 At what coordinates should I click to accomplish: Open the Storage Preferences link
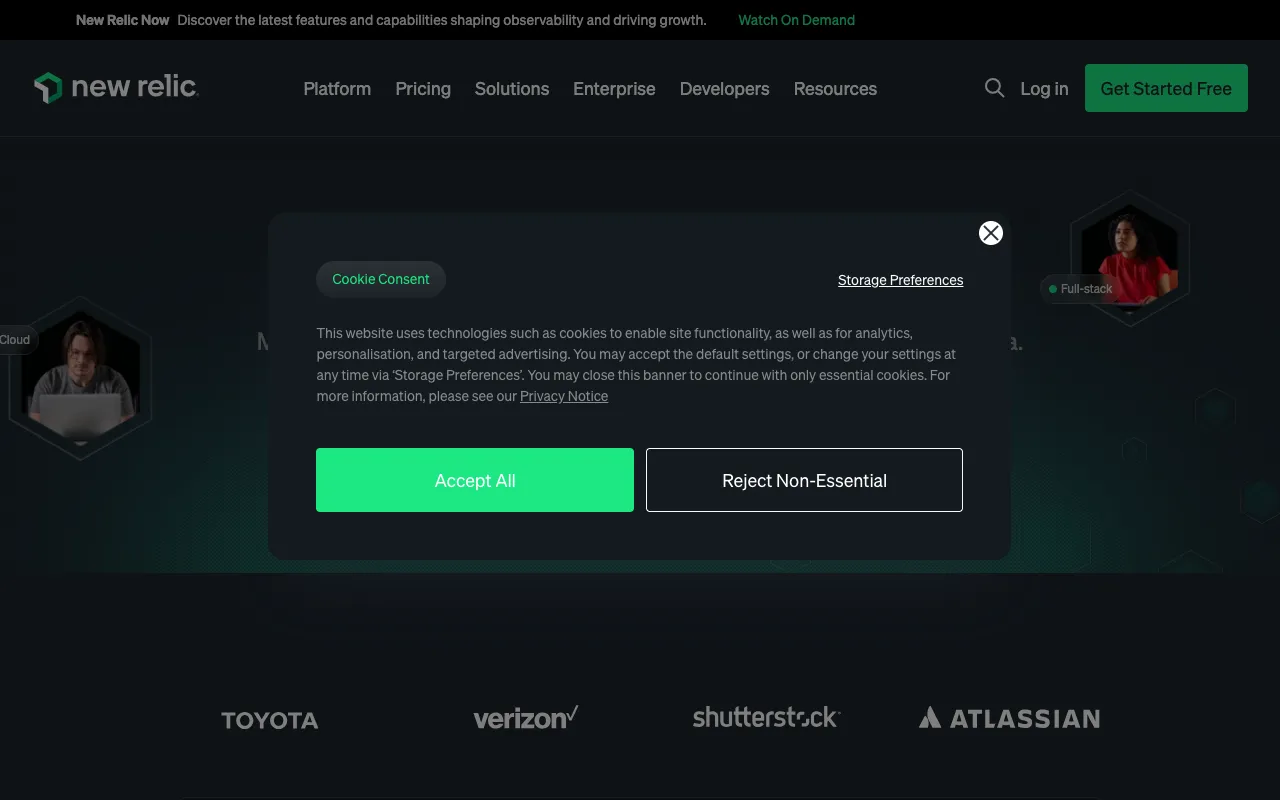899,280
